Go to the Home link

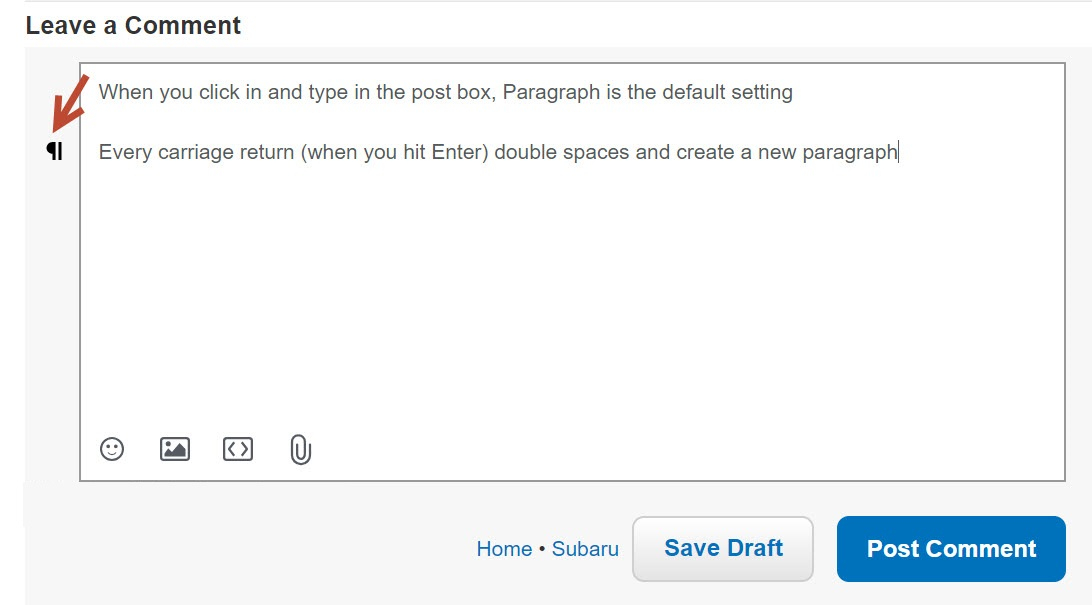(504, 549)
